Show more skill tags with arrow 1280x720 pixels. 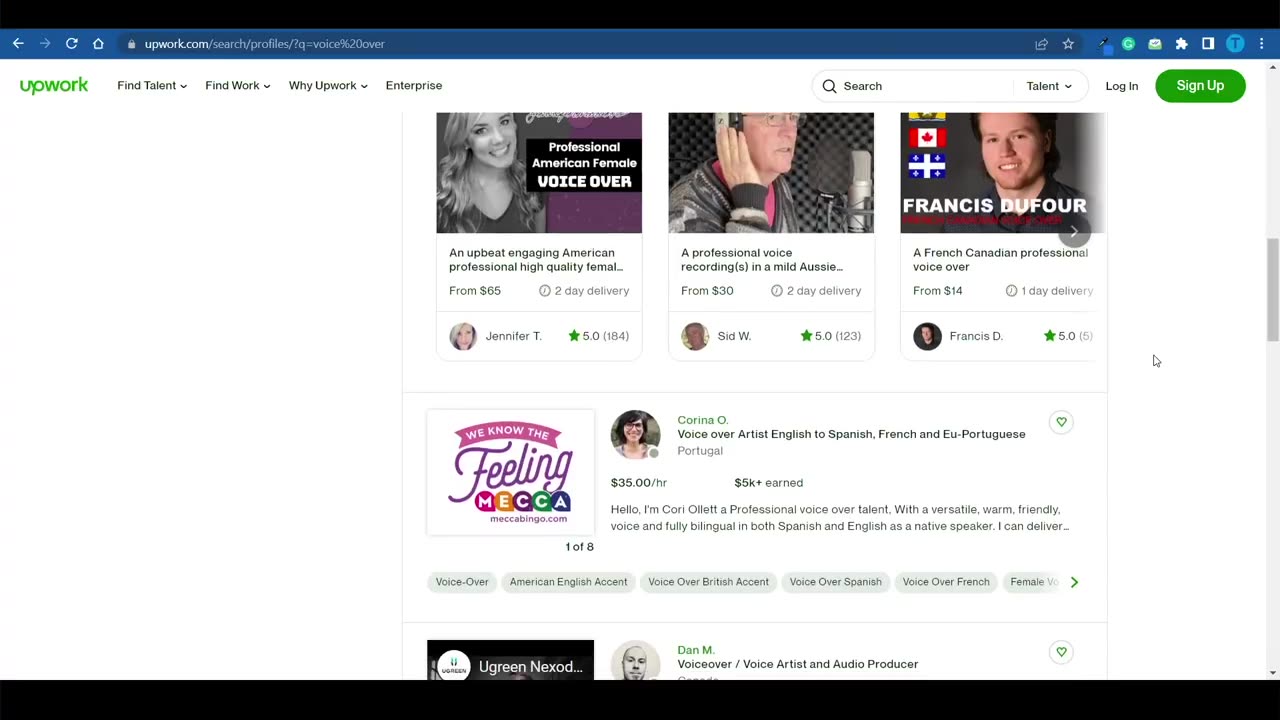pos(1074,582)
